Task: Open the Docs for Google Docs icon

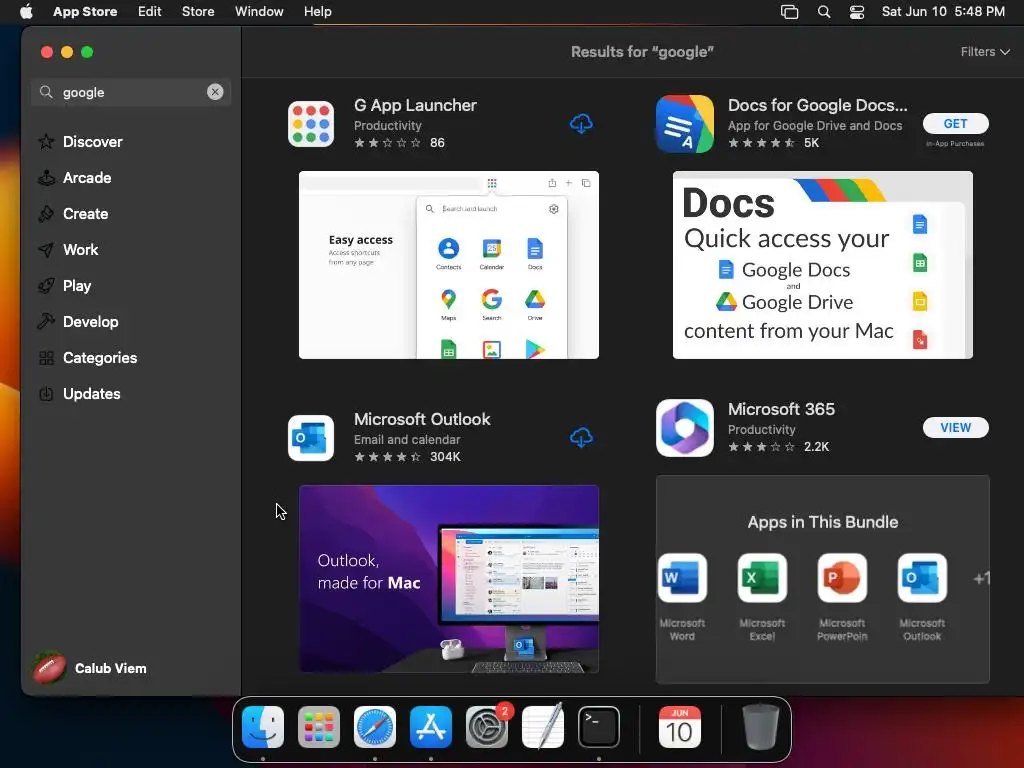Action: pyautogui.click(x=684, y=124)
